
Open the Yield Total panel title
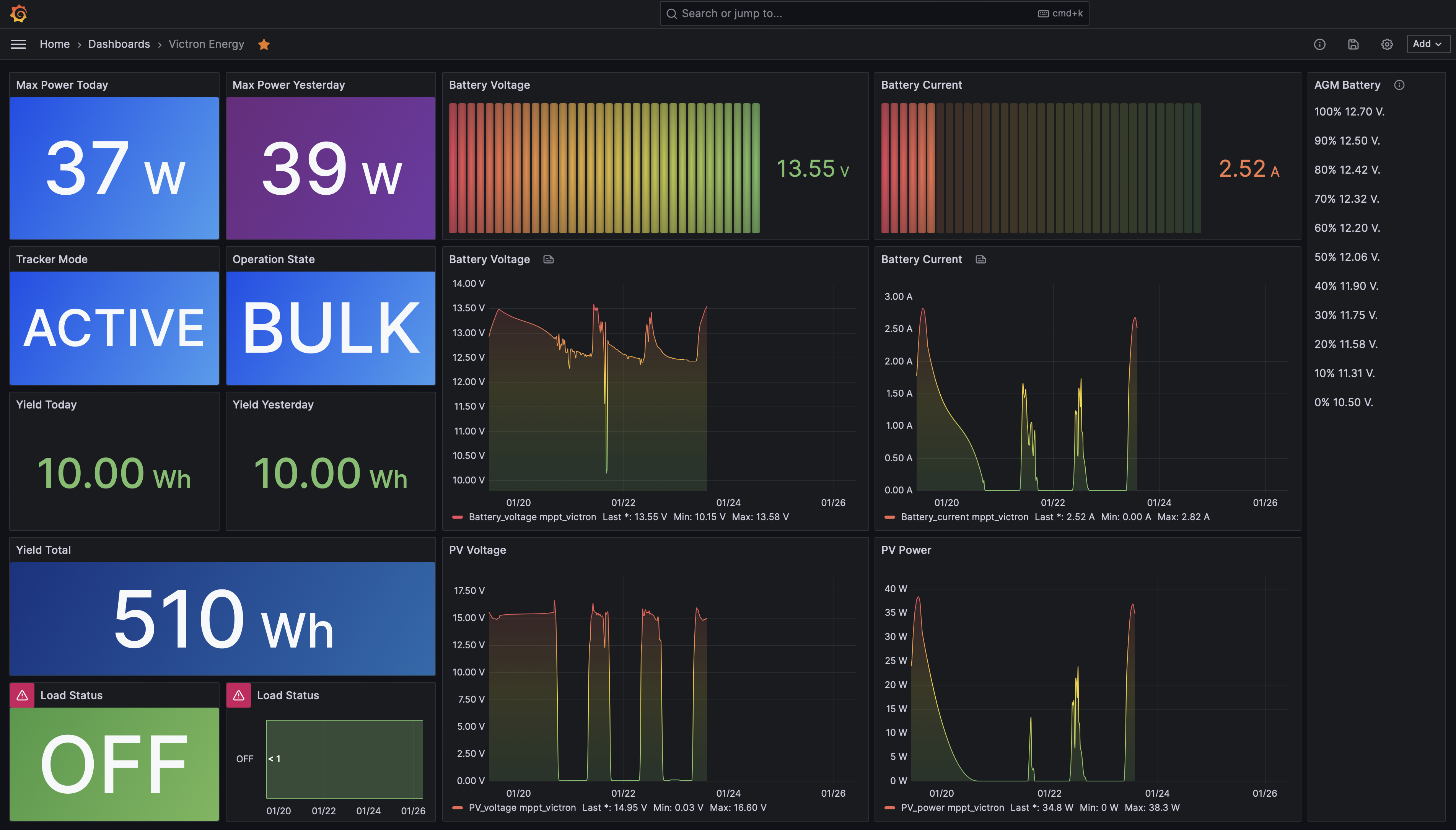43,550
